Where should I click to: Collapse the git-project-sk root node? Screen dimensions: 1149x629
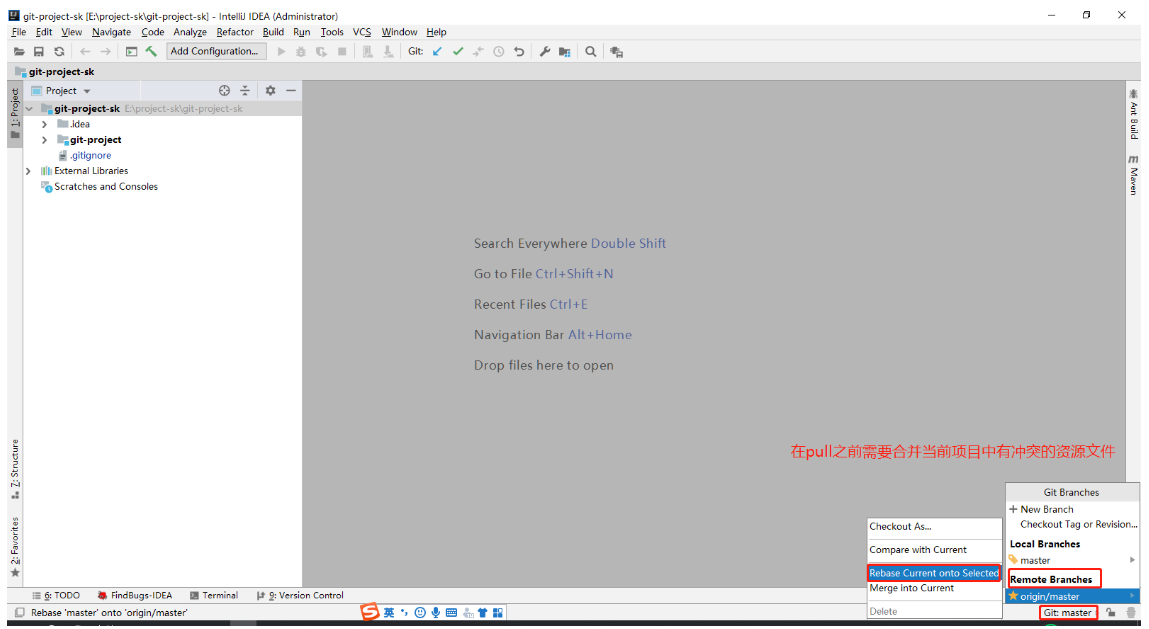pyautogui.click(x=29, y=108)
